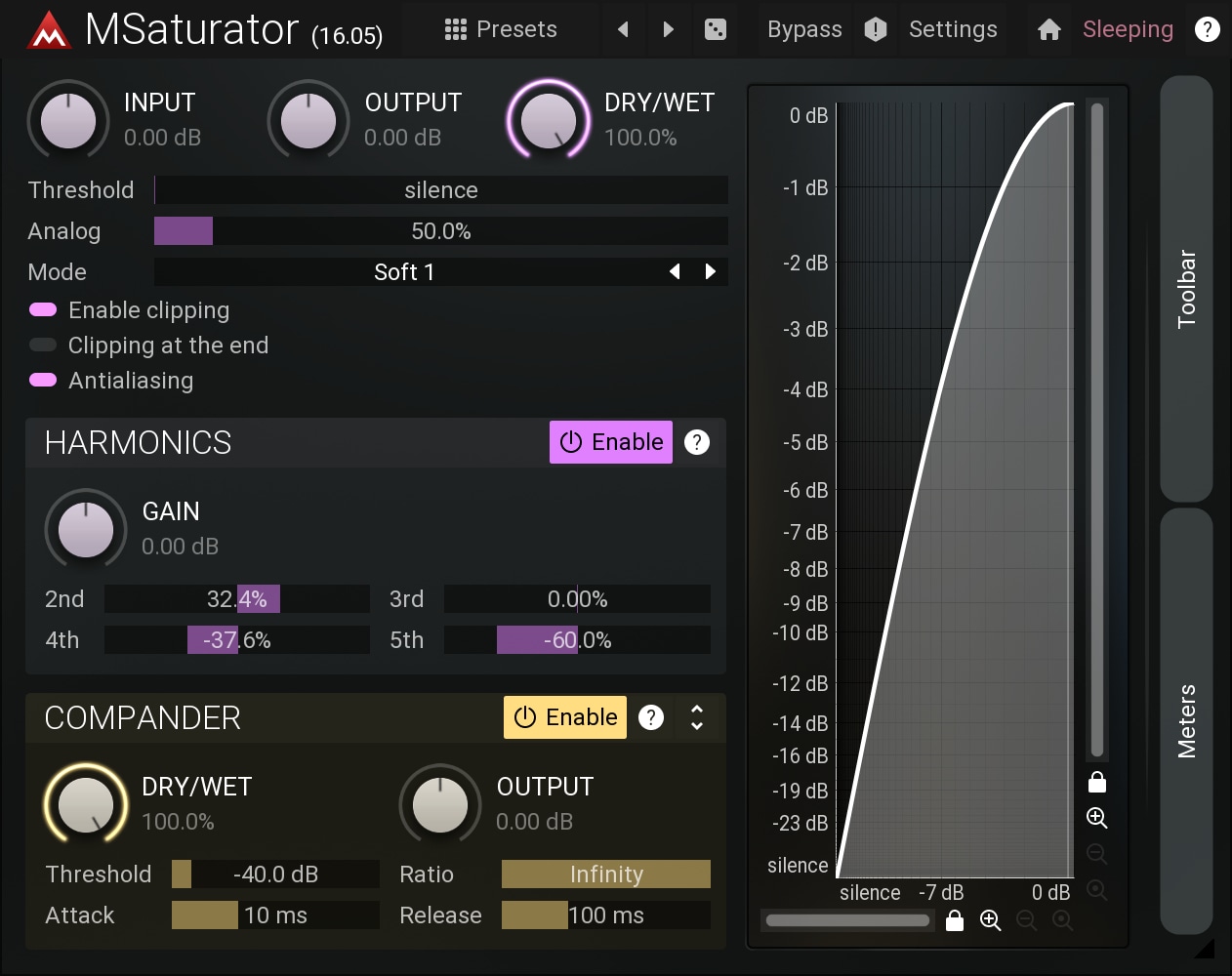Screen dimensions: 1232x976
Task: Click the INPUT gain knob
Action: point(68,121)
